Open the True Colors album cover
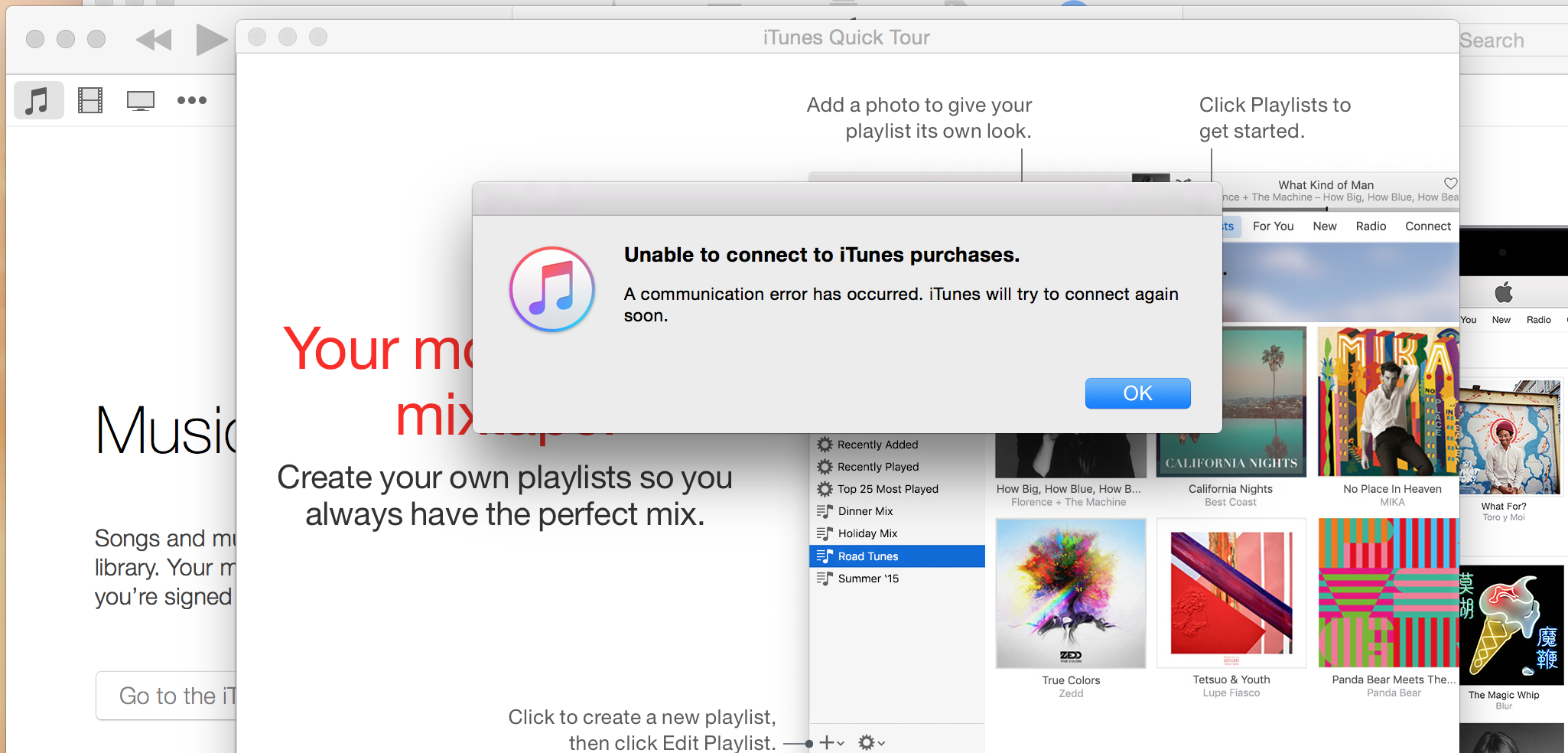1568x753 pixels. pos(1071,593)
